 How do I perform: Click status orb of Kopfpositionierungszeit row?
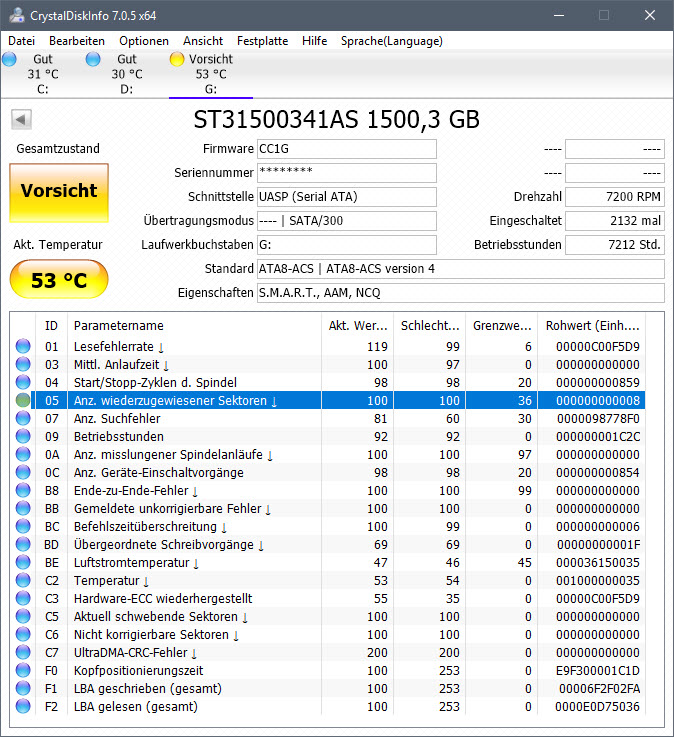(23, 670)
